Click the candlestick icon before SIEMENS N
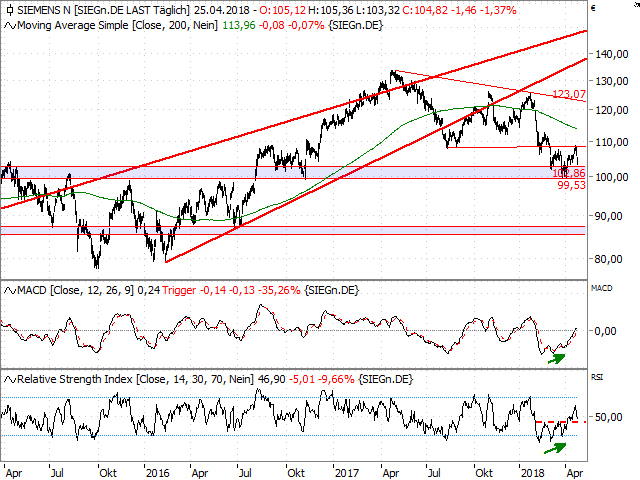This screenshot has height=480, width=640. (10, 10)
